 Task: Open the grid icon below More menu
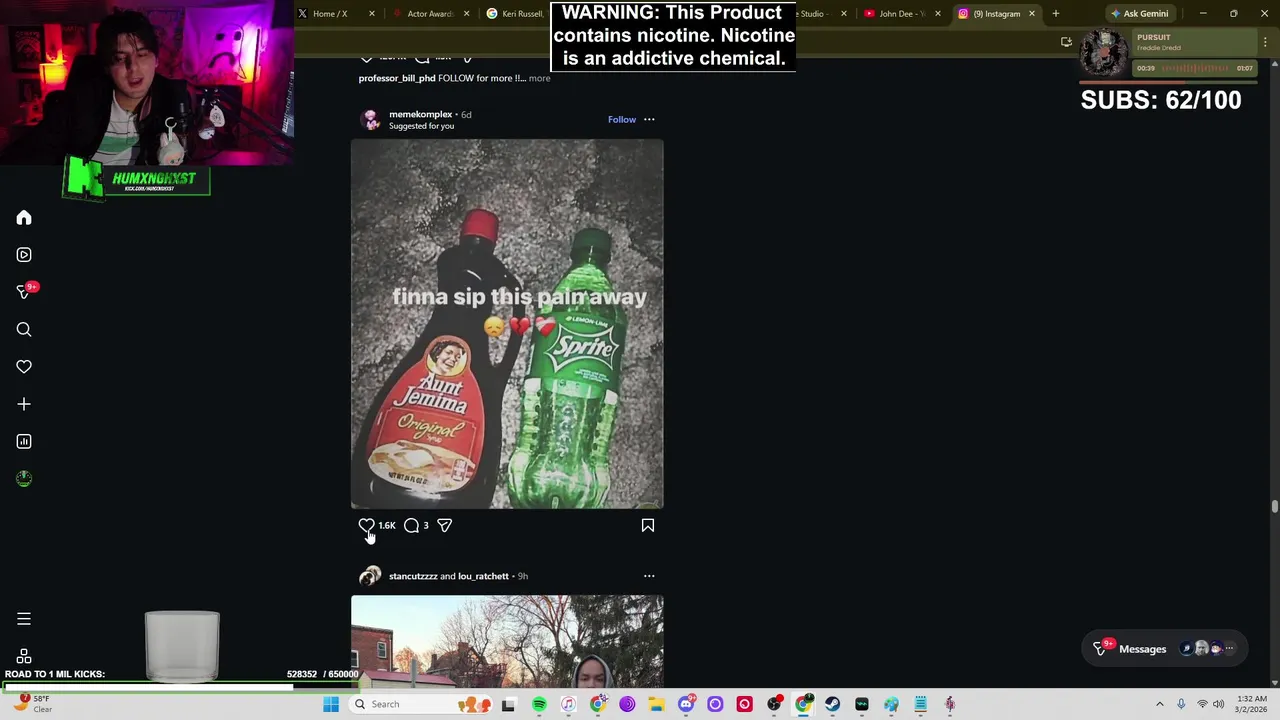click(x=24, y=656)
